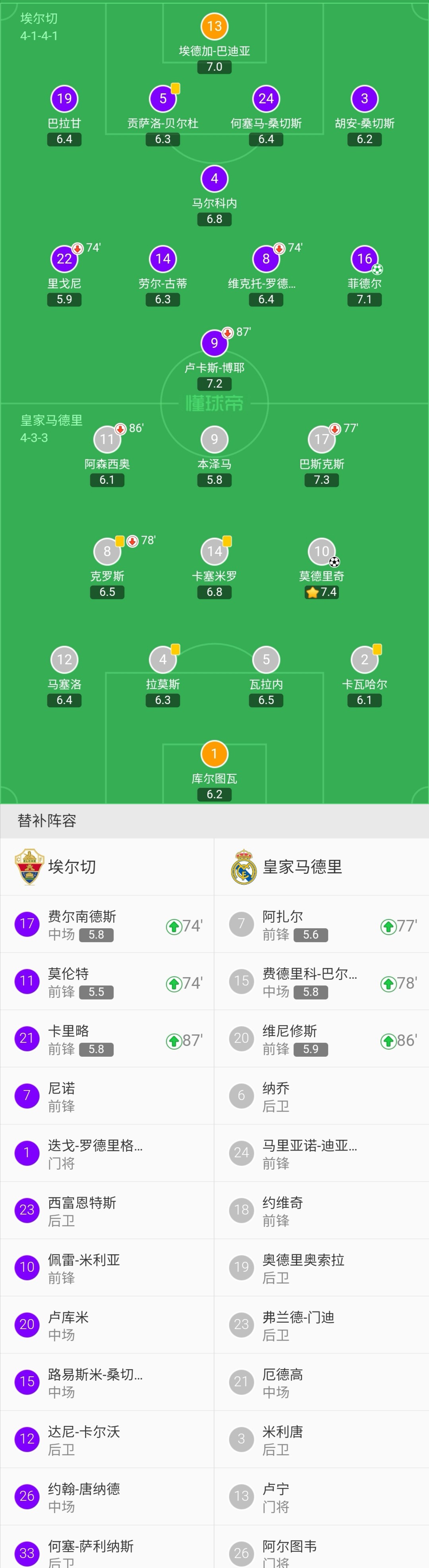Select 本泽马 number 9 player circle
The height and width of the screenshot is (1568, 429).
(214, 439)
